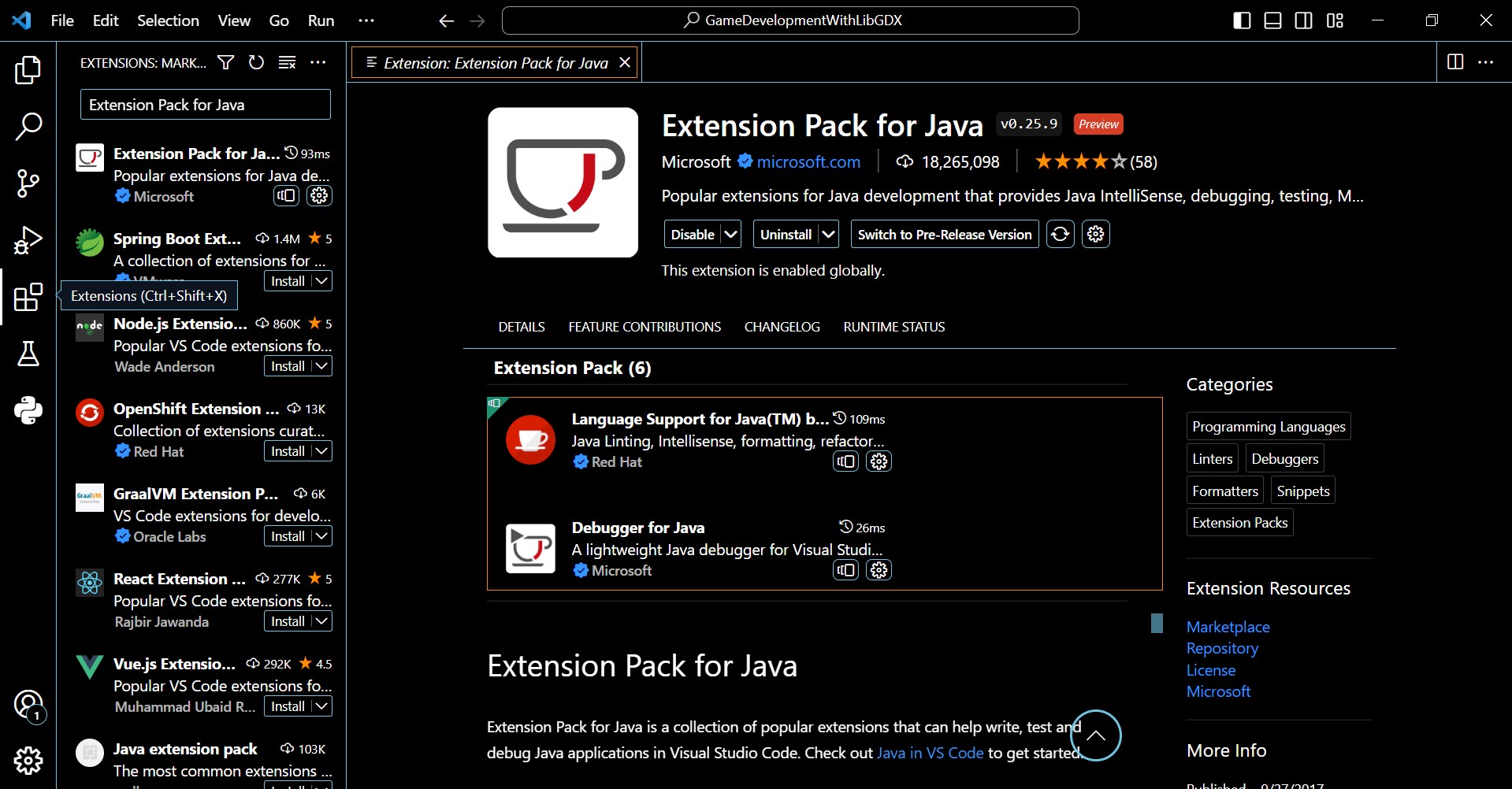This screenshot has width=1512, height=789.
Task: Click inside the extensions search input field
Action: [205, 104]
